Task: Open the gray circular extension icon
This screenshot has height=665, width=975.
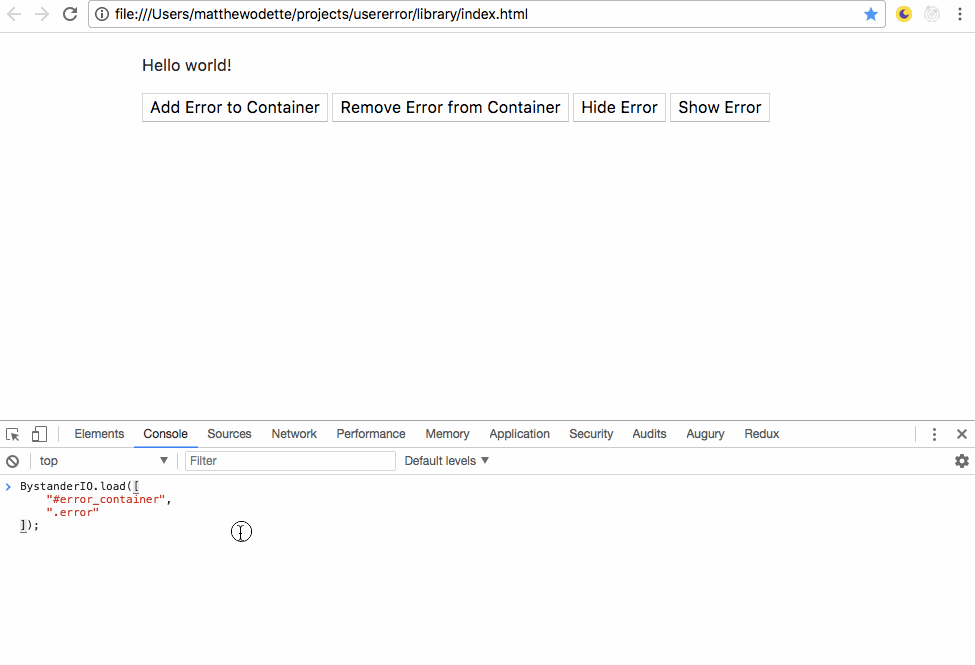Action: coord(931,14)
